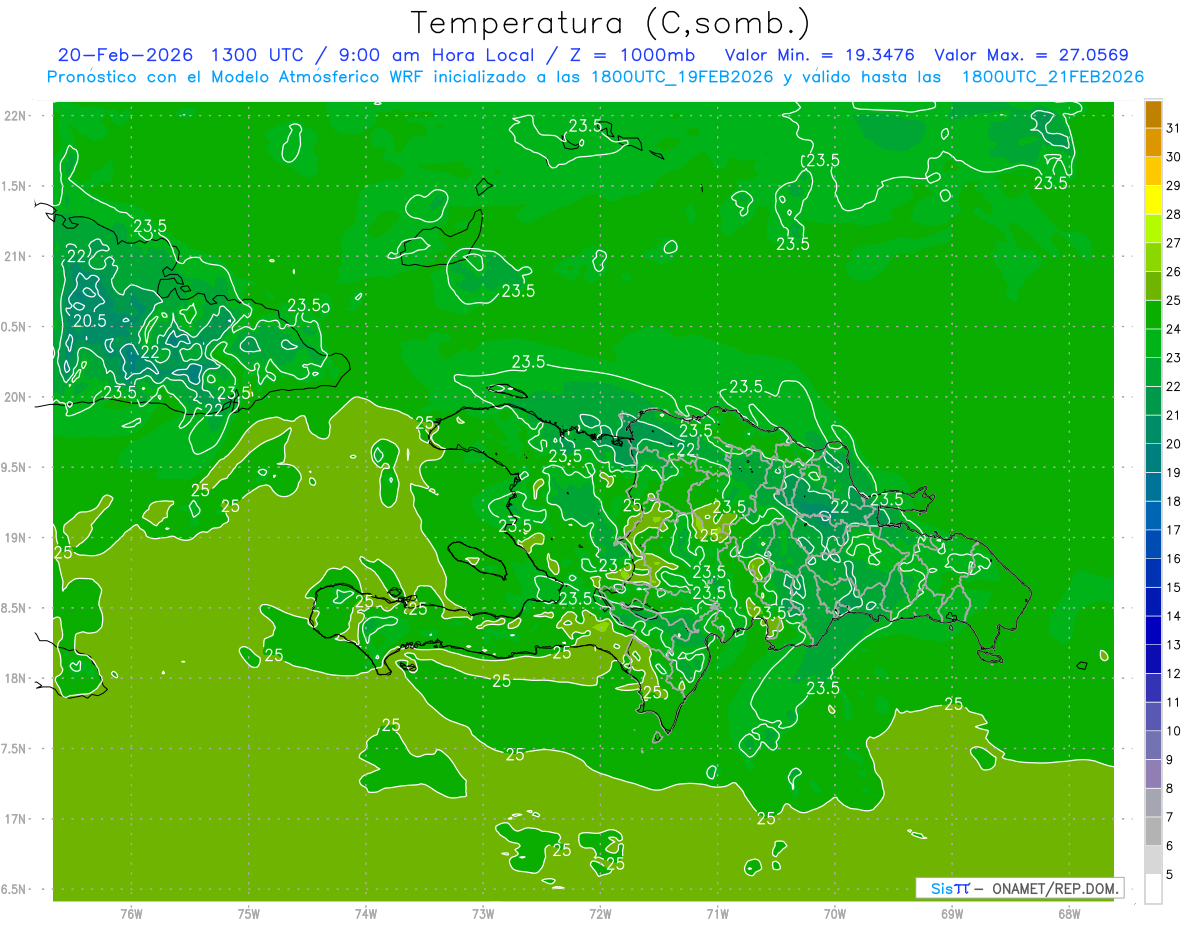This screenshot has height=927, width=1200.
Task: Click the 22N latitude axis label
Action: pyautogui.click(x=17, y=115)
